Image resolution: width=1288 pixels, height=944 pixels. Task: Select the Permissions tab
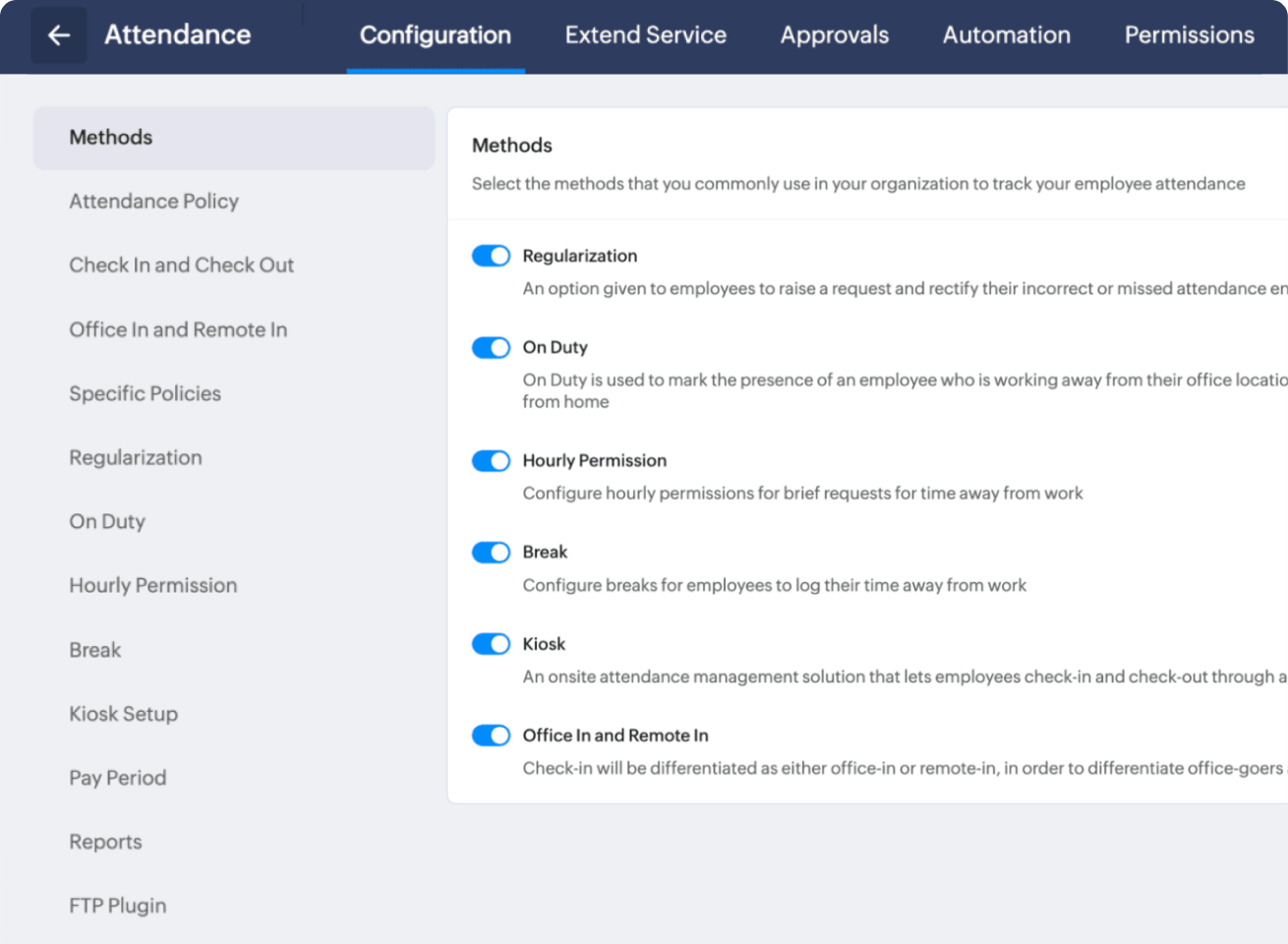1190,35
